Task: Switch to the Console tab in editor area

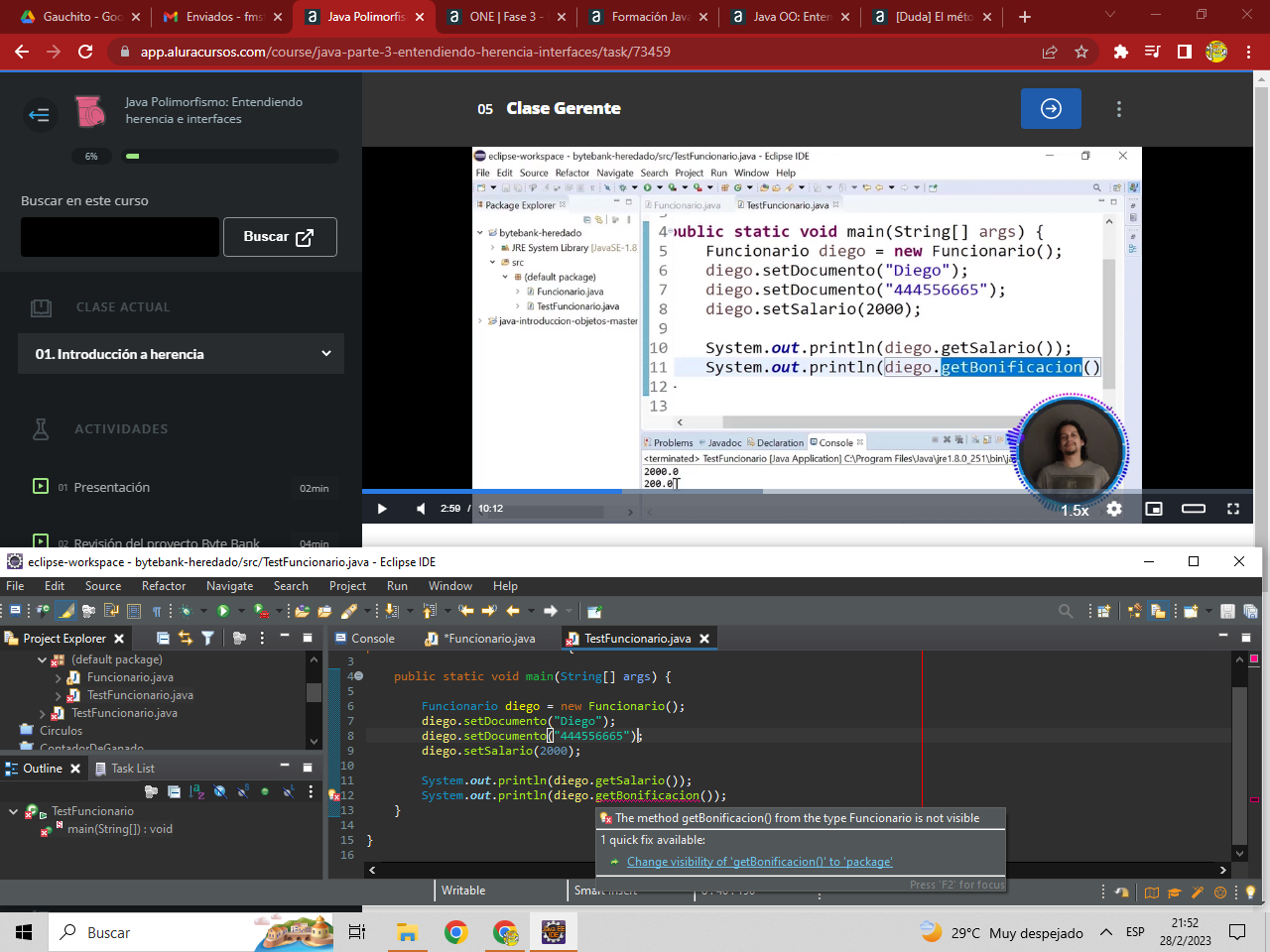Action: pyautogui.click(x=365, y=639)
